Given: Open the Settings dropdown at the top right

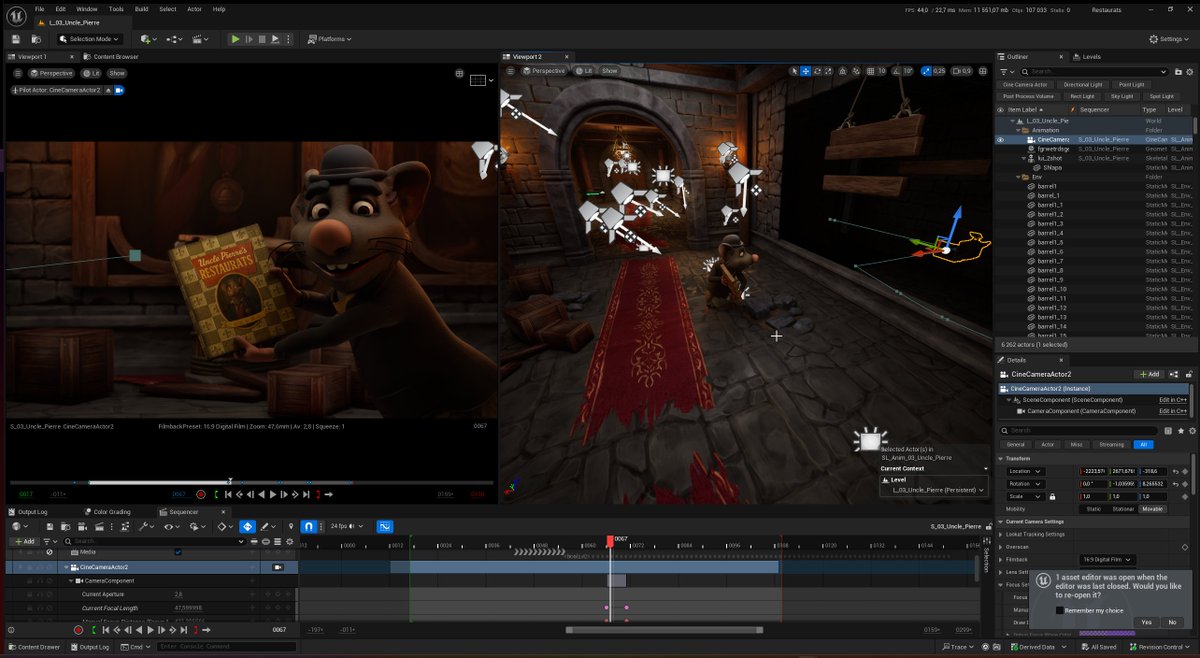Looking at the screenshot, I should [x=1169, y=39].
